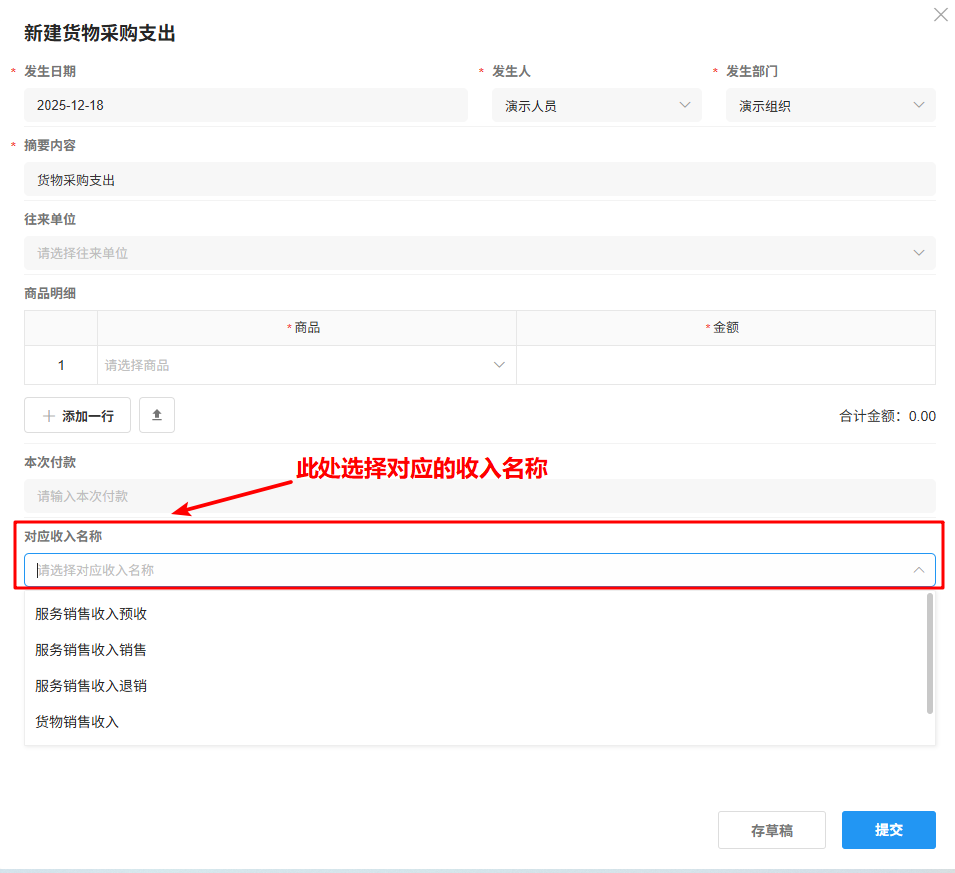Click the 存草稿 save draft button

(x=771, y=829)
